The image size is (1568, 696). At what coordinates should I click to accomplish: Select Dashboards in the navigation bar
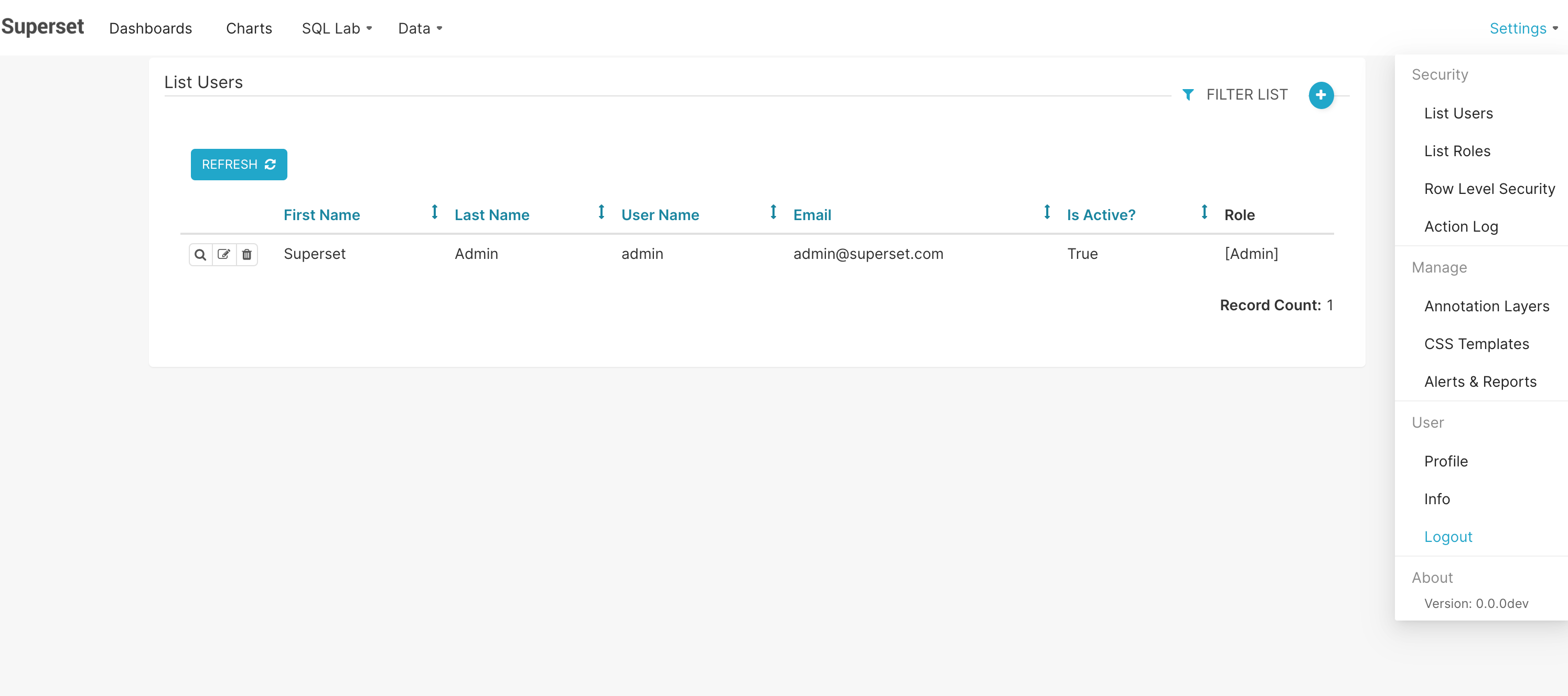(151, 28)
